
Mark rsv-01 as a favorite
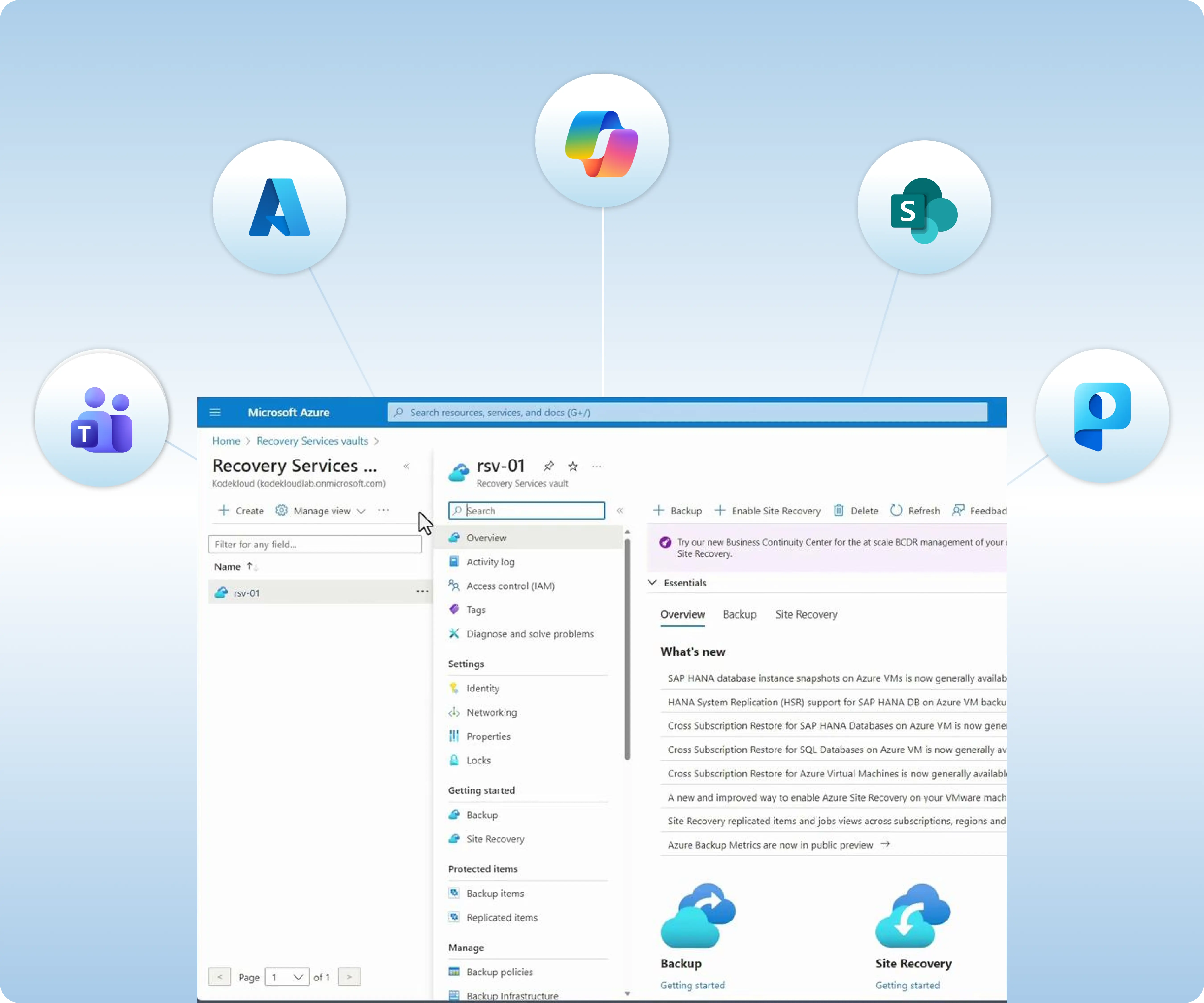(573, 466)
